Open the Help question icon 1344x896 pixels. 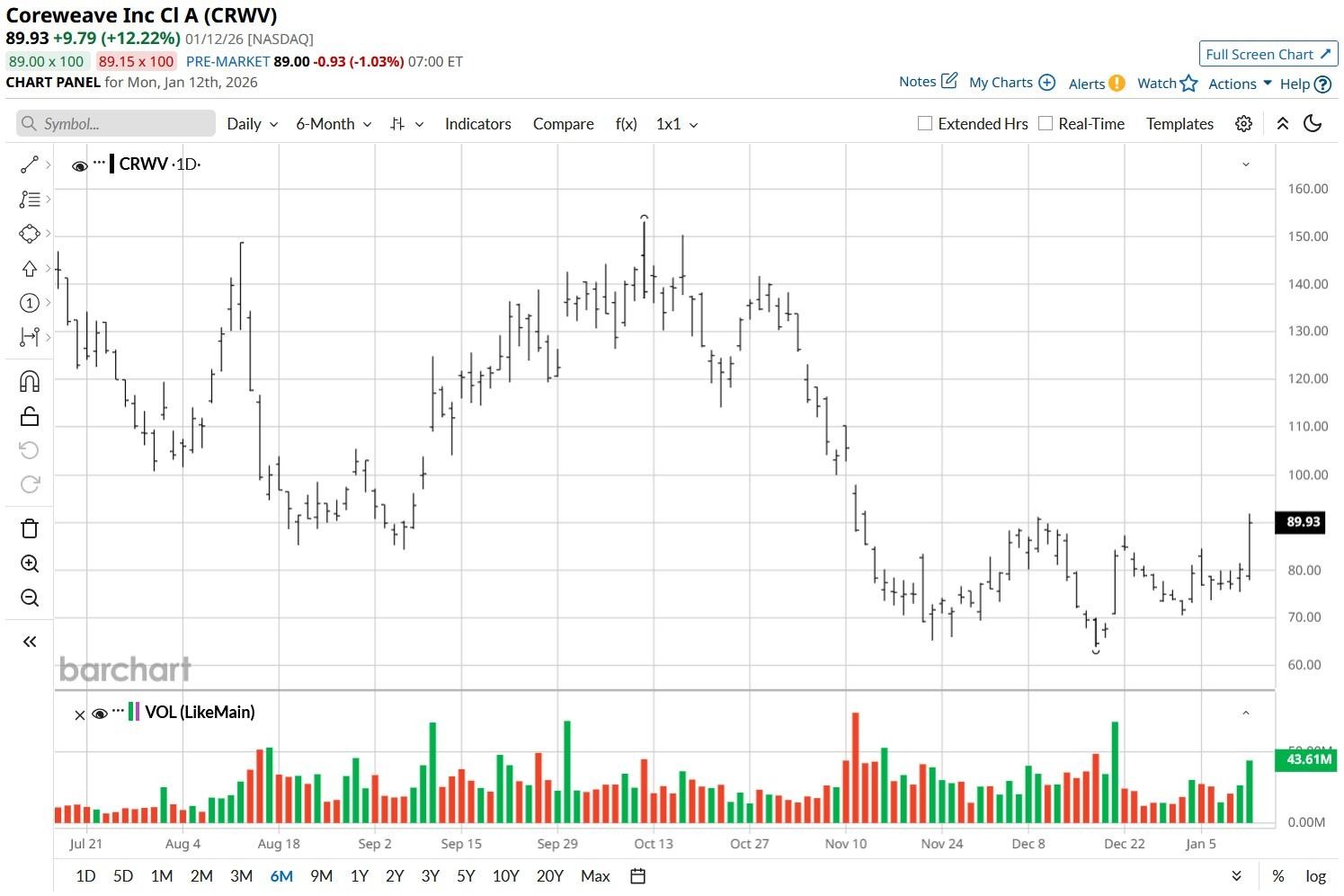coord(1322,84)
